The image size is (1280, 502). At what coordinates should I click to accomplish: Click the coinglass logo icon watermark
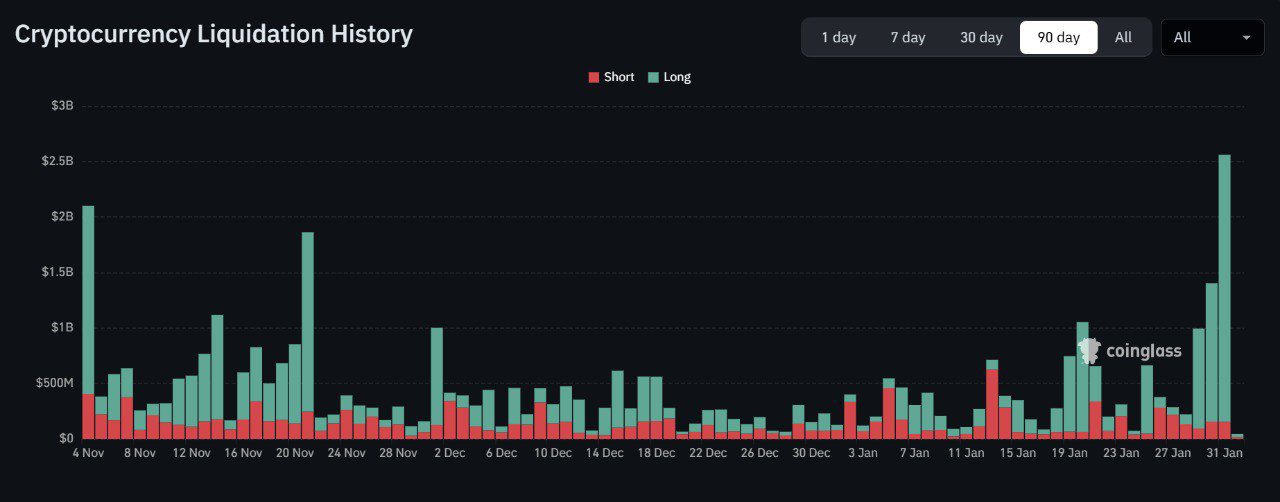coord(1089,350)
